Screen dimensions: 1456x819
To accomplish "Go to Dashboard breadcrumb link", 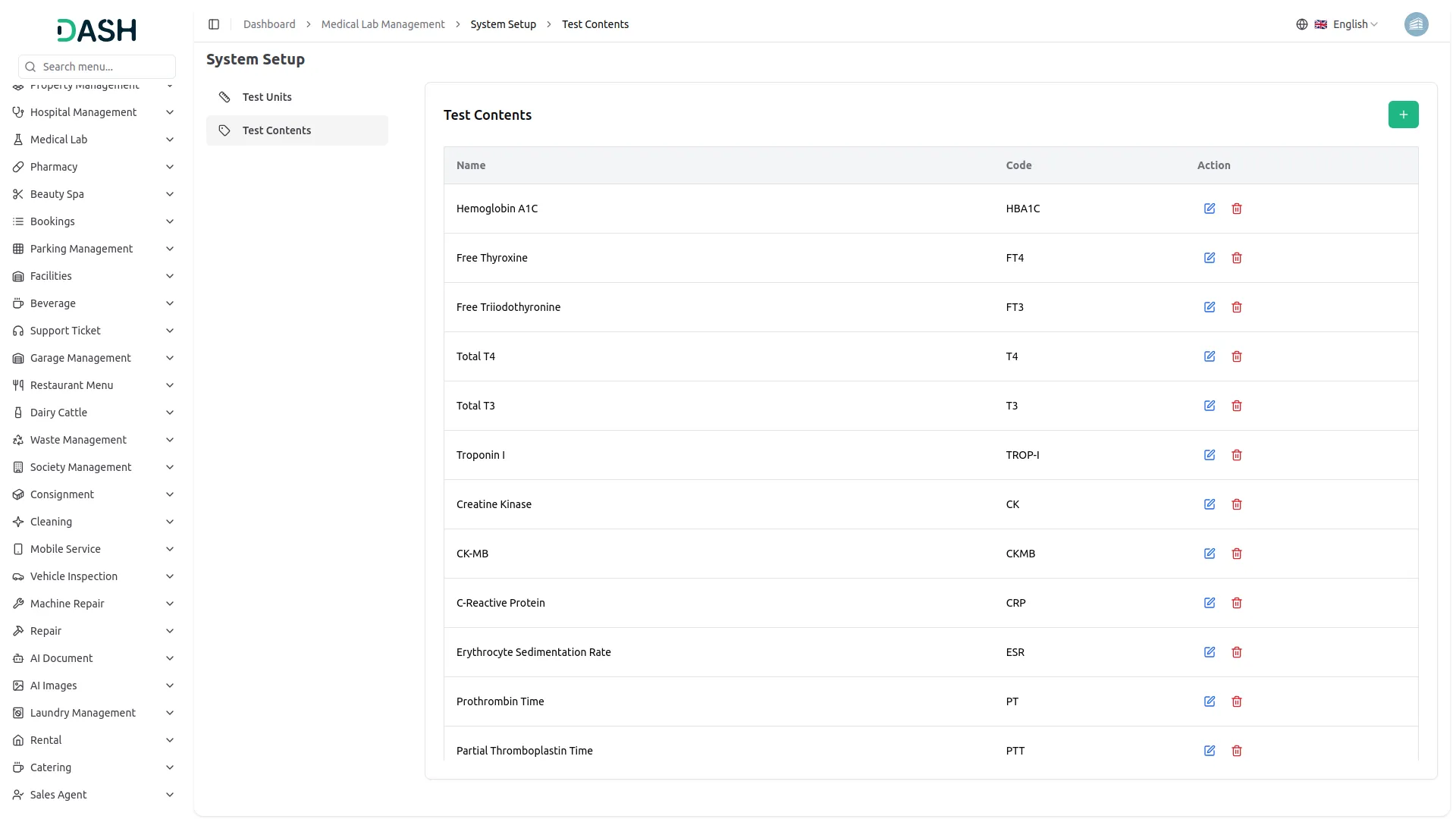I will (269, 24).
